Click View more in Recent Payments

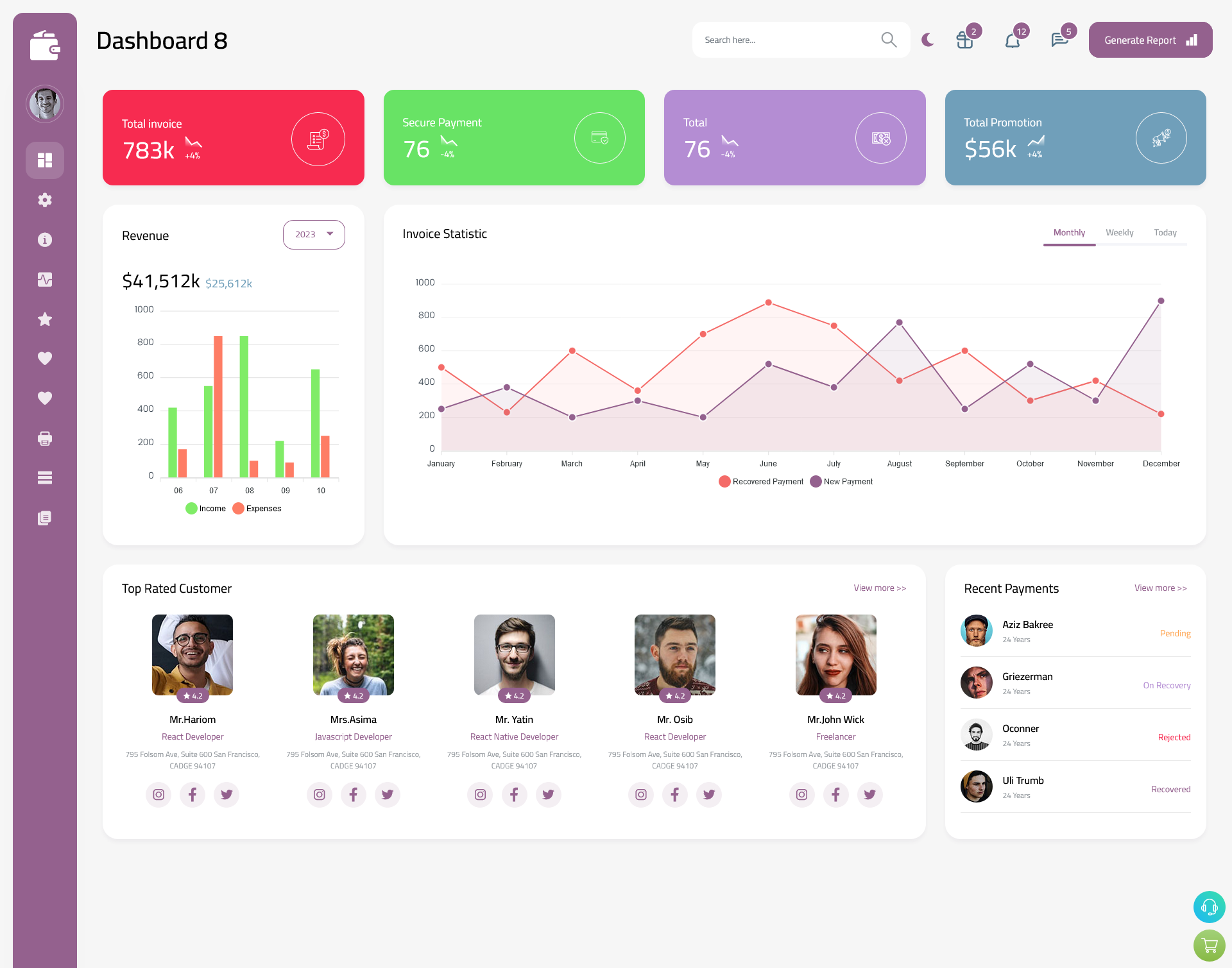(x=1160, y=587)
